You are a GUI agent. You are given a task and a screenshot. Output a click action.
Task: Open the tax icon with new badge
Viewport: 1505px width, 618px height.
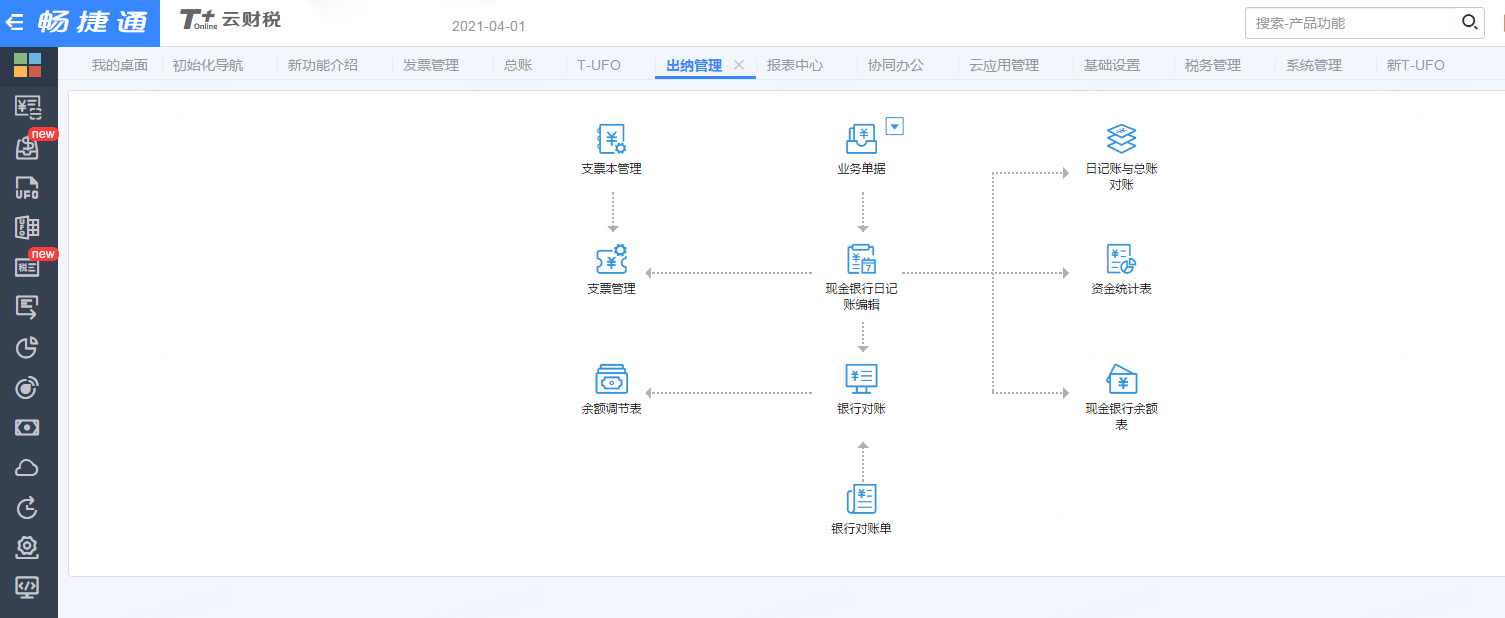tap(27, 267)
